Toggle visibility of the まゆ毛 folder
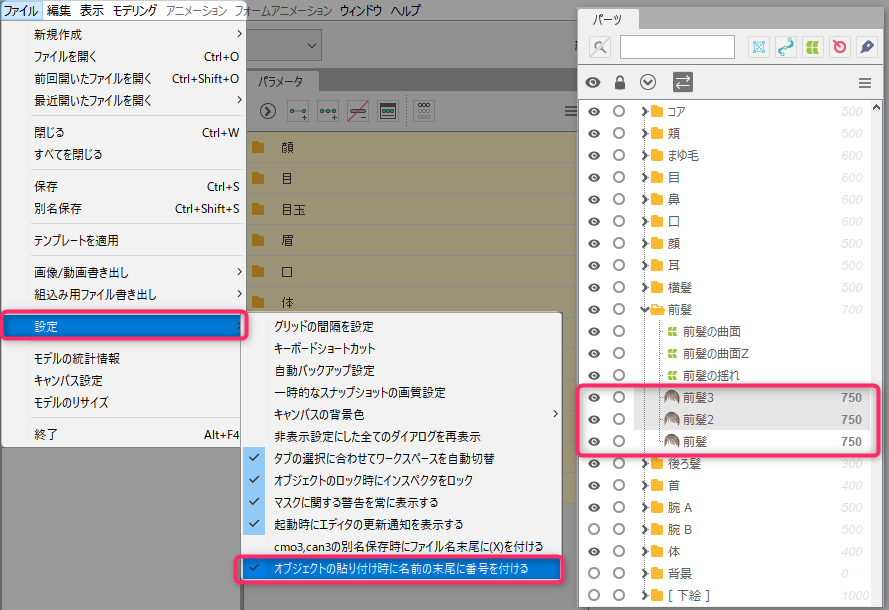 (594, 155)
